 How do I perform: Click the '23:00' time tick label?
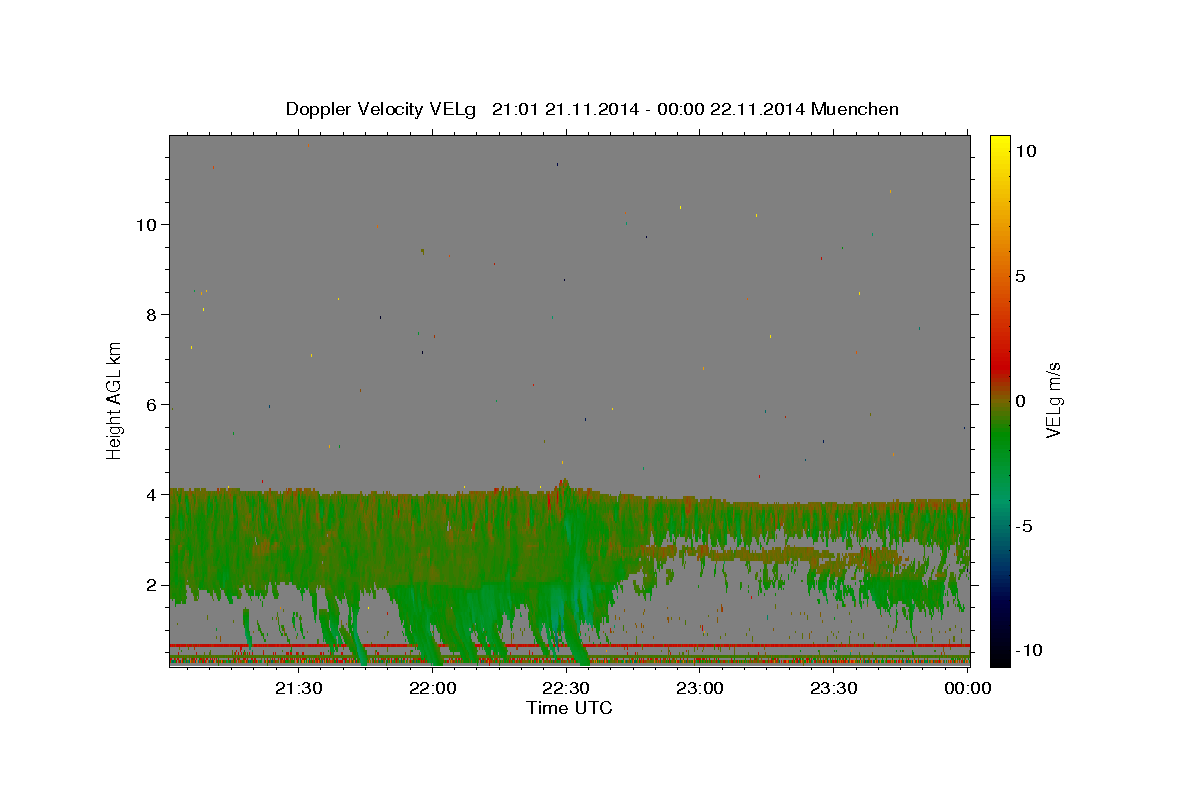[700, 688]
